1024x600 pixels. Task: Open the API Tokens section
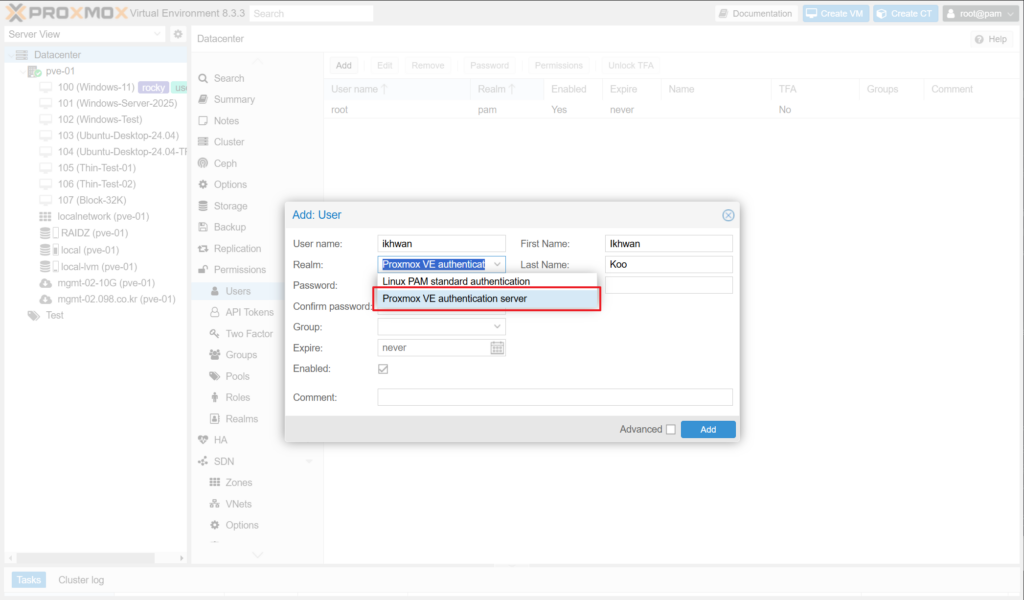point(248,312)
